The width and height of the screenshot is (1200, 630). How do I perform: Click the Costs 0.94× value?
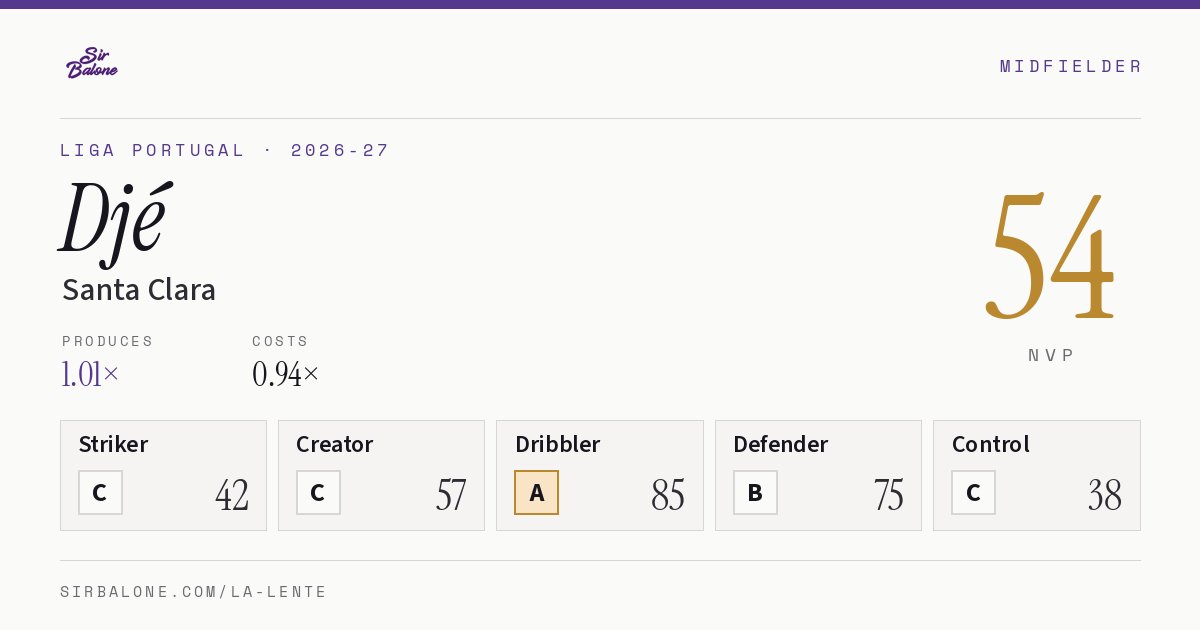click(286, 374)
